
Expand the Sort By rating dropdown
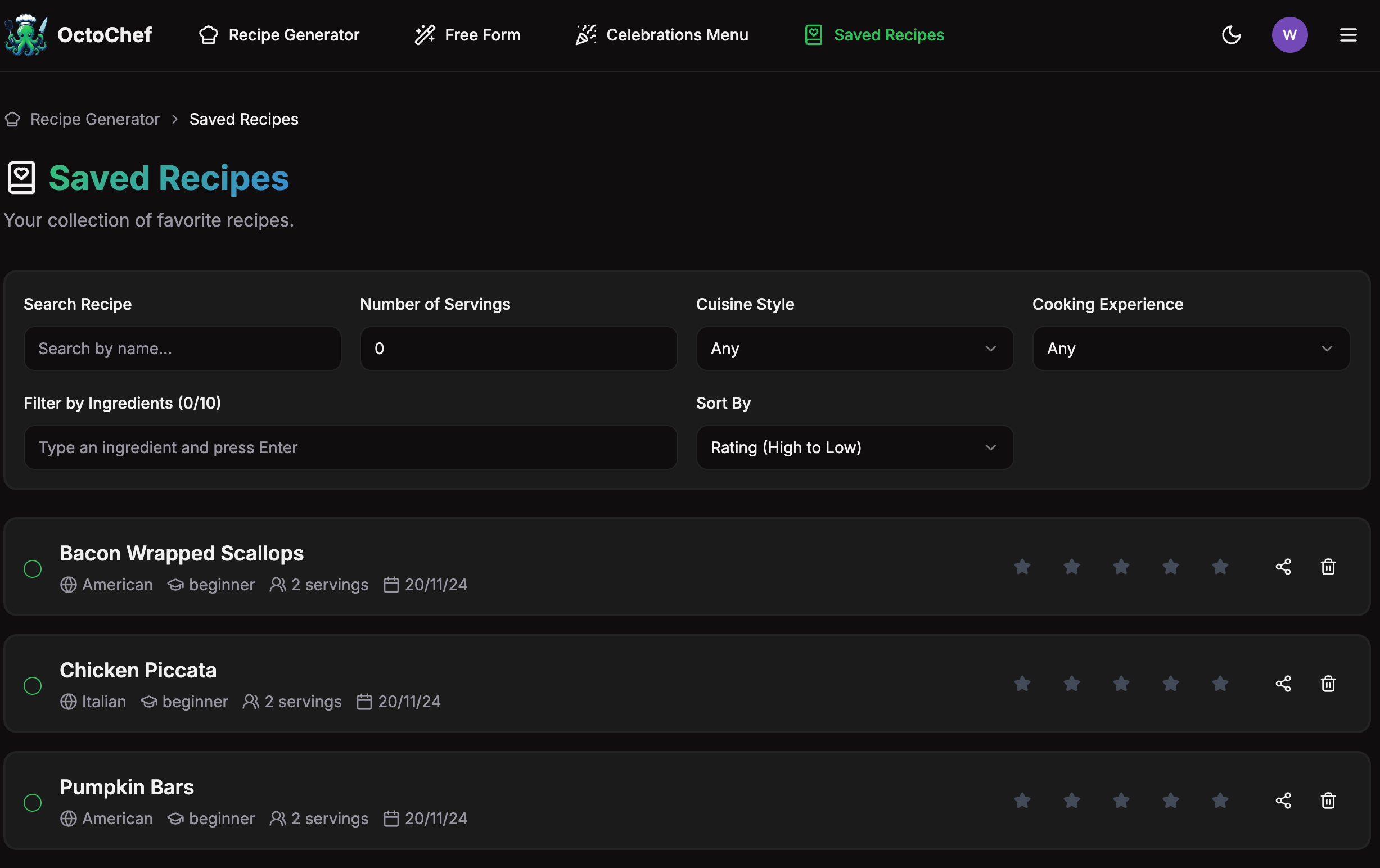tap(854, 447)
